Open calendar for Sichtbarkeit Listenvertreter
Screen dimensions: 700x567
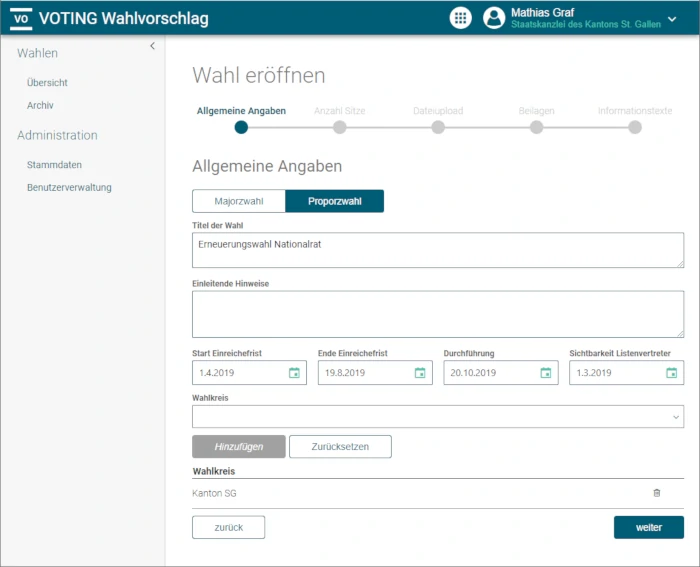[672, 373]
